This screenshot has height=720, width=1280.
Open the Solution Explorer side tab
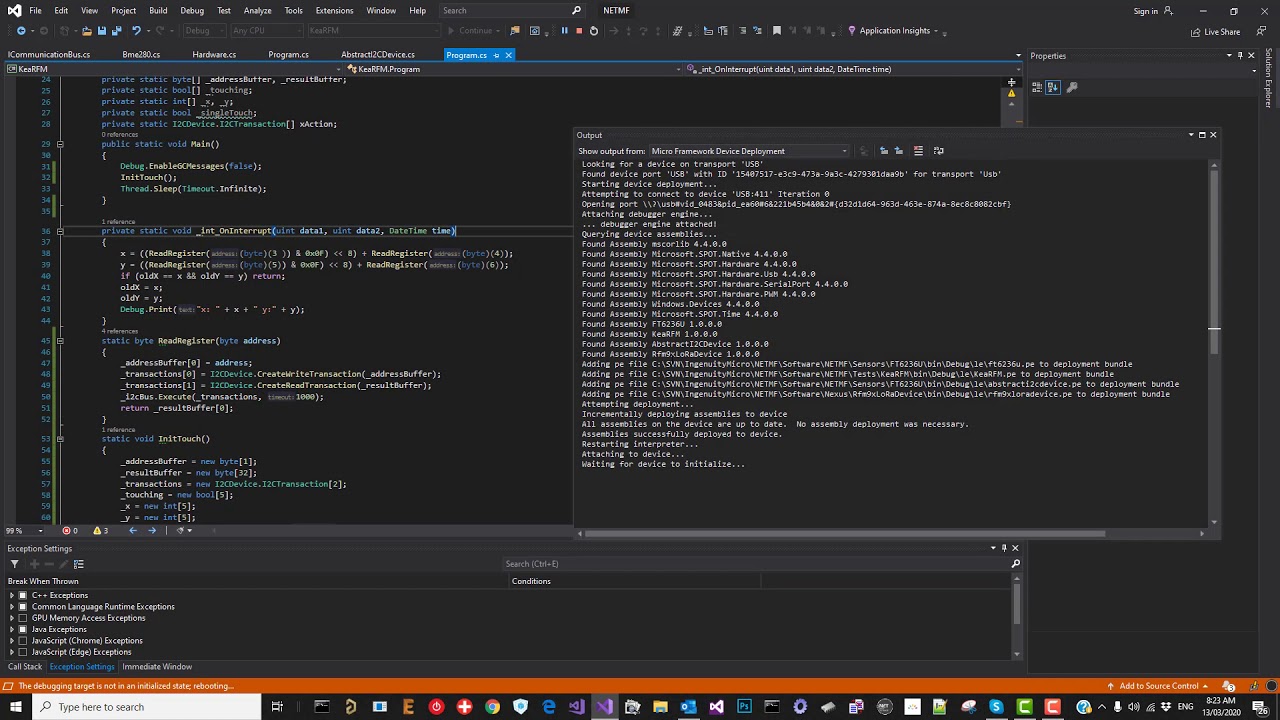pyautogui.click(x=1269, y=79)
